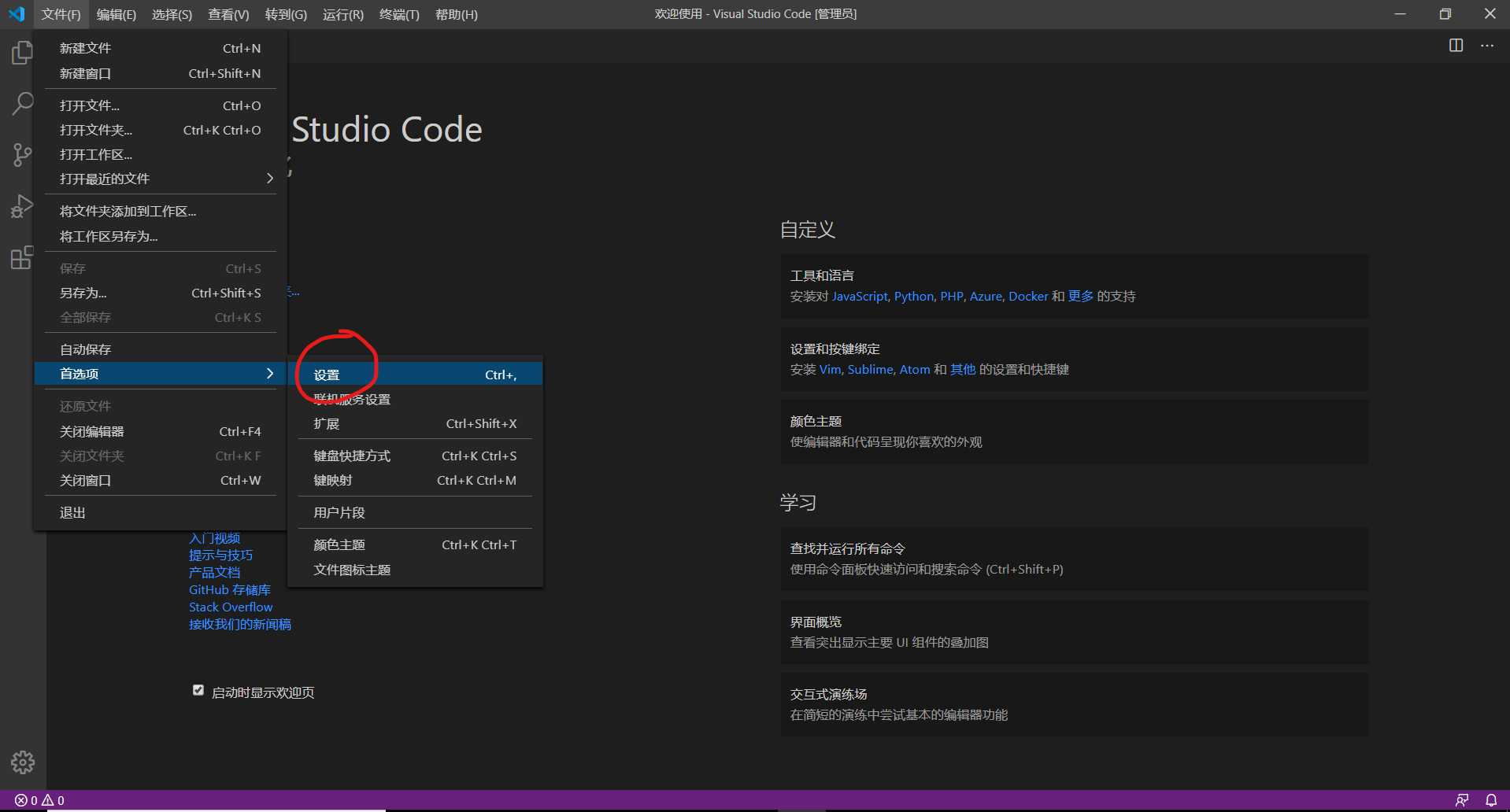Select 键盘快捷方式 menu entry
Screen dimensions: 1510x812
coord(416,456)
